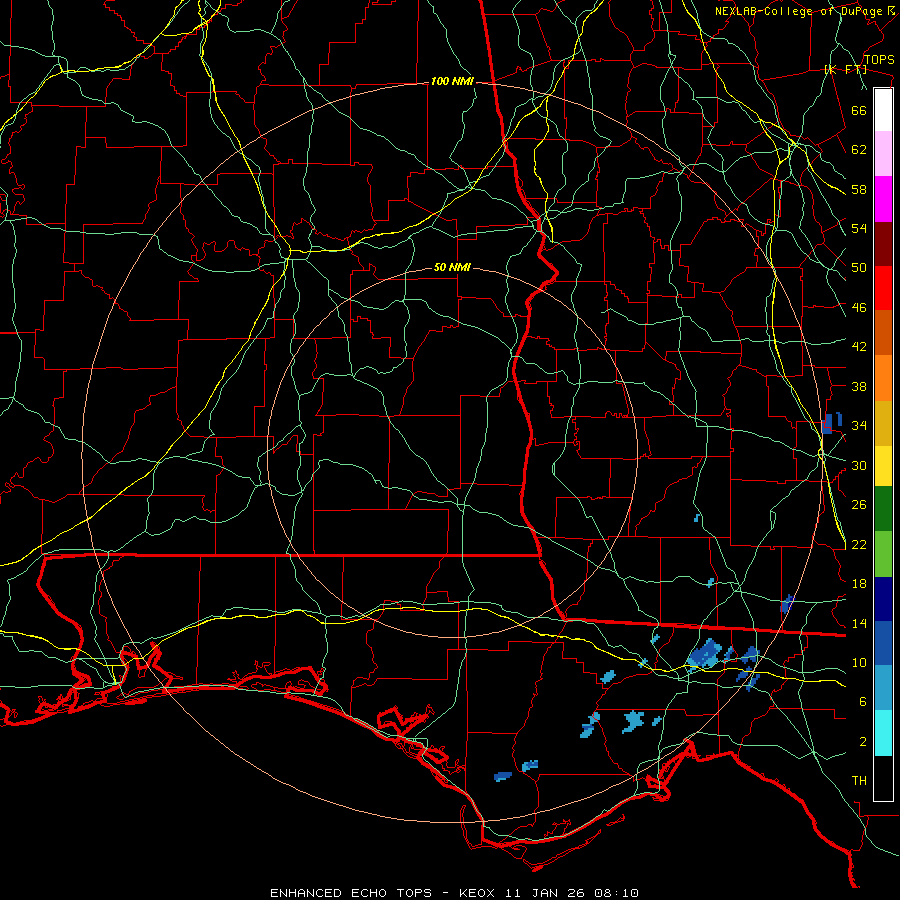Select the light green 22 kft legend swatch
The image size is (900, 900).
click(x=883, y=554)
